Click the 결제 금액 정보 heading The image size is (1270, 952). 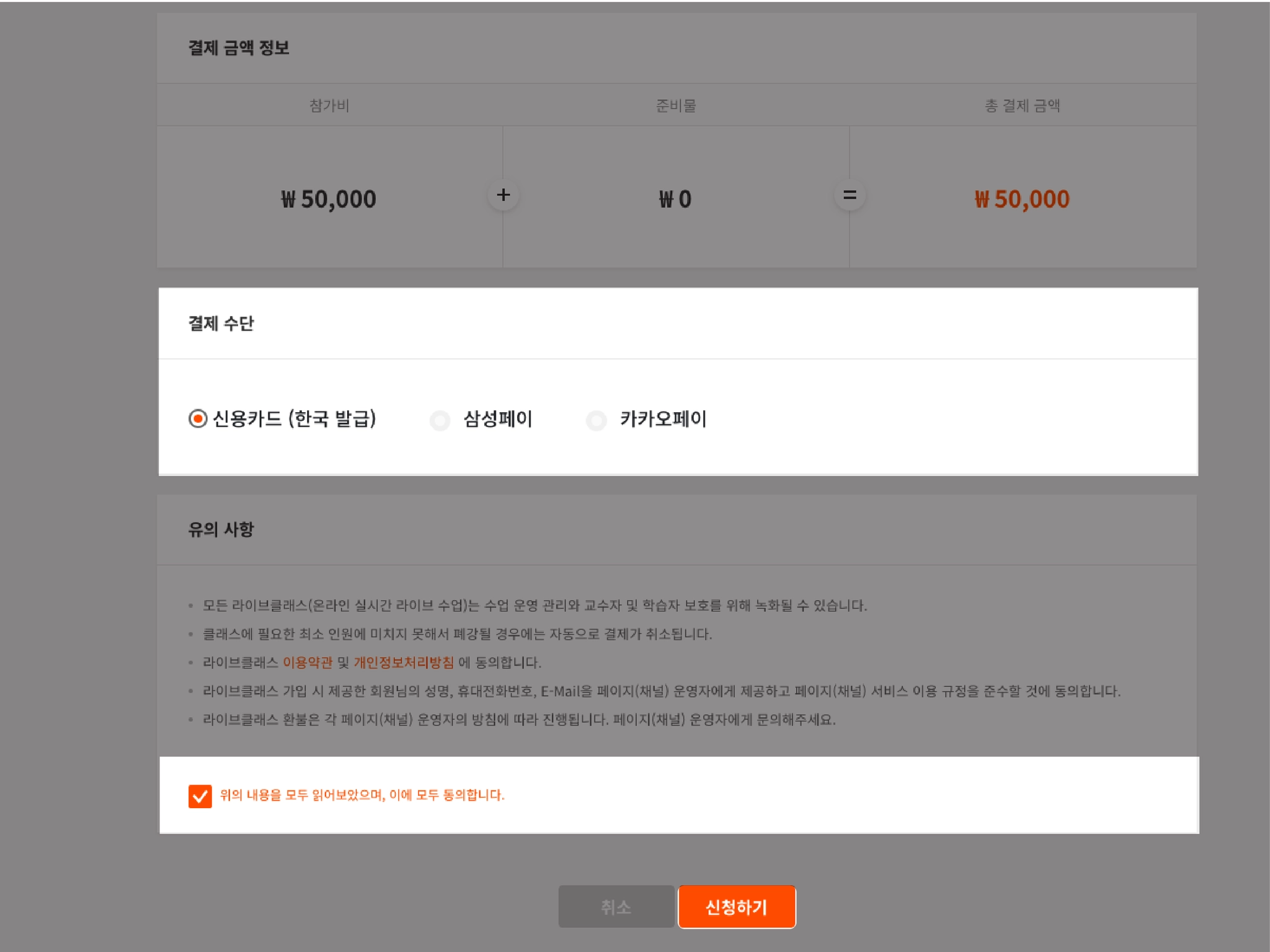(x=239, y=48)
